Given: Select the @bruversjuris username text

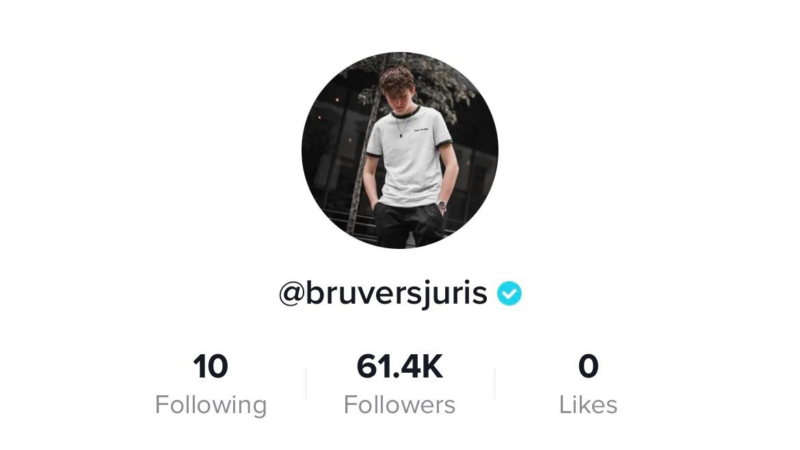Looking at the screenshot, I should click(x=383, y=294).
